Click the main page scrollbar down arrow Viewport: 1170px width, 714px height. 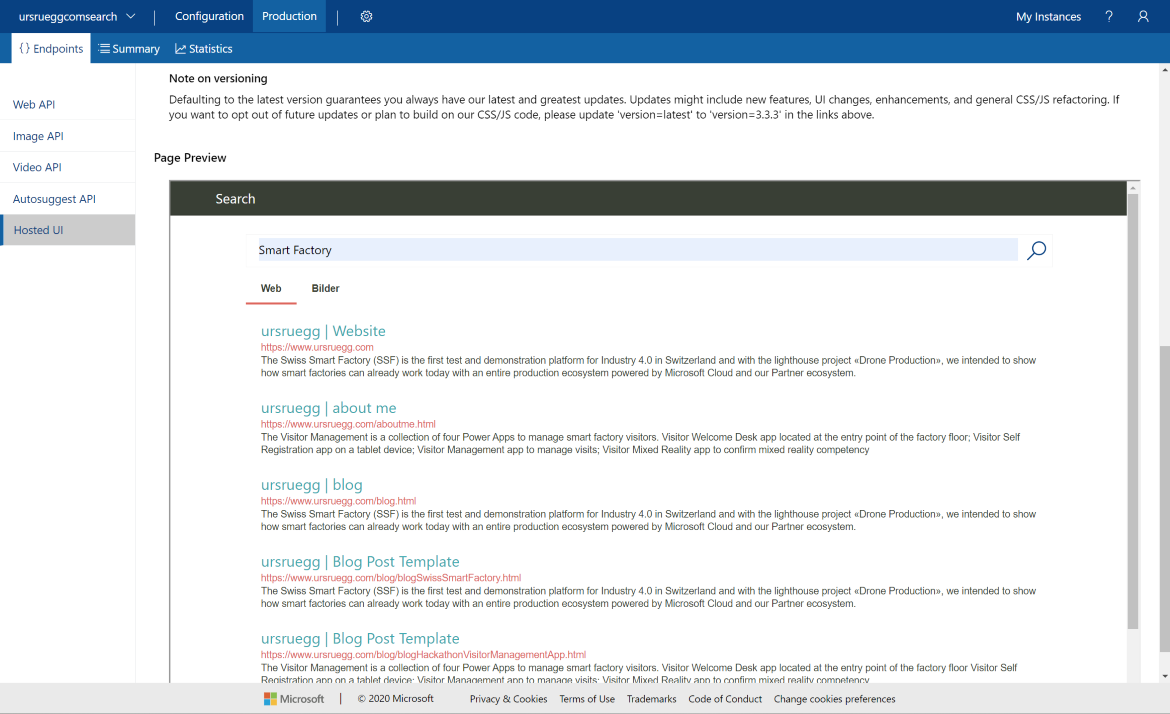1165,677
